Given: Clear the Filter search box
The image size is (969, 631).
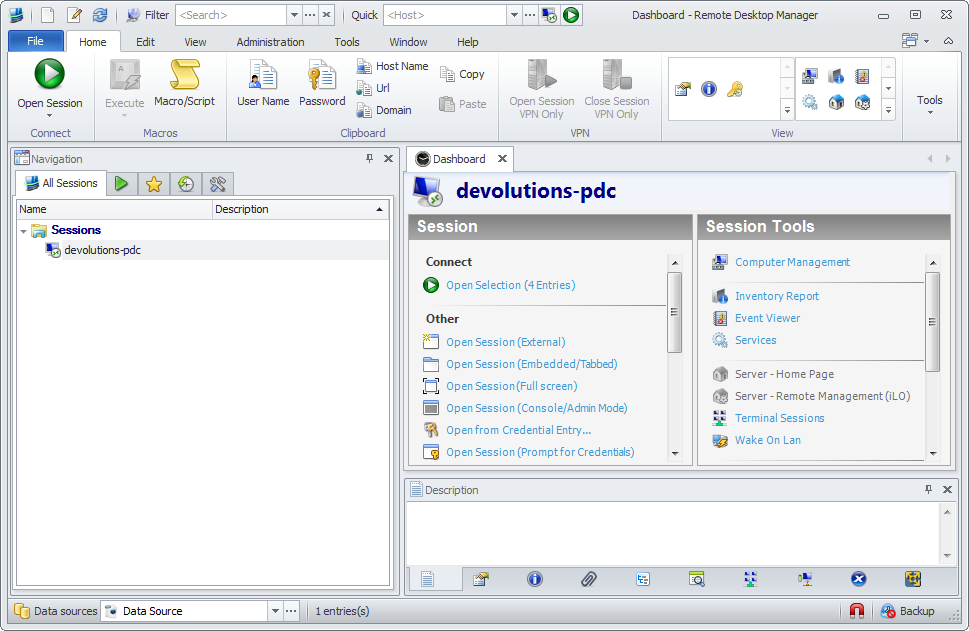Looking at the screenshot, I should pos(326,15).
